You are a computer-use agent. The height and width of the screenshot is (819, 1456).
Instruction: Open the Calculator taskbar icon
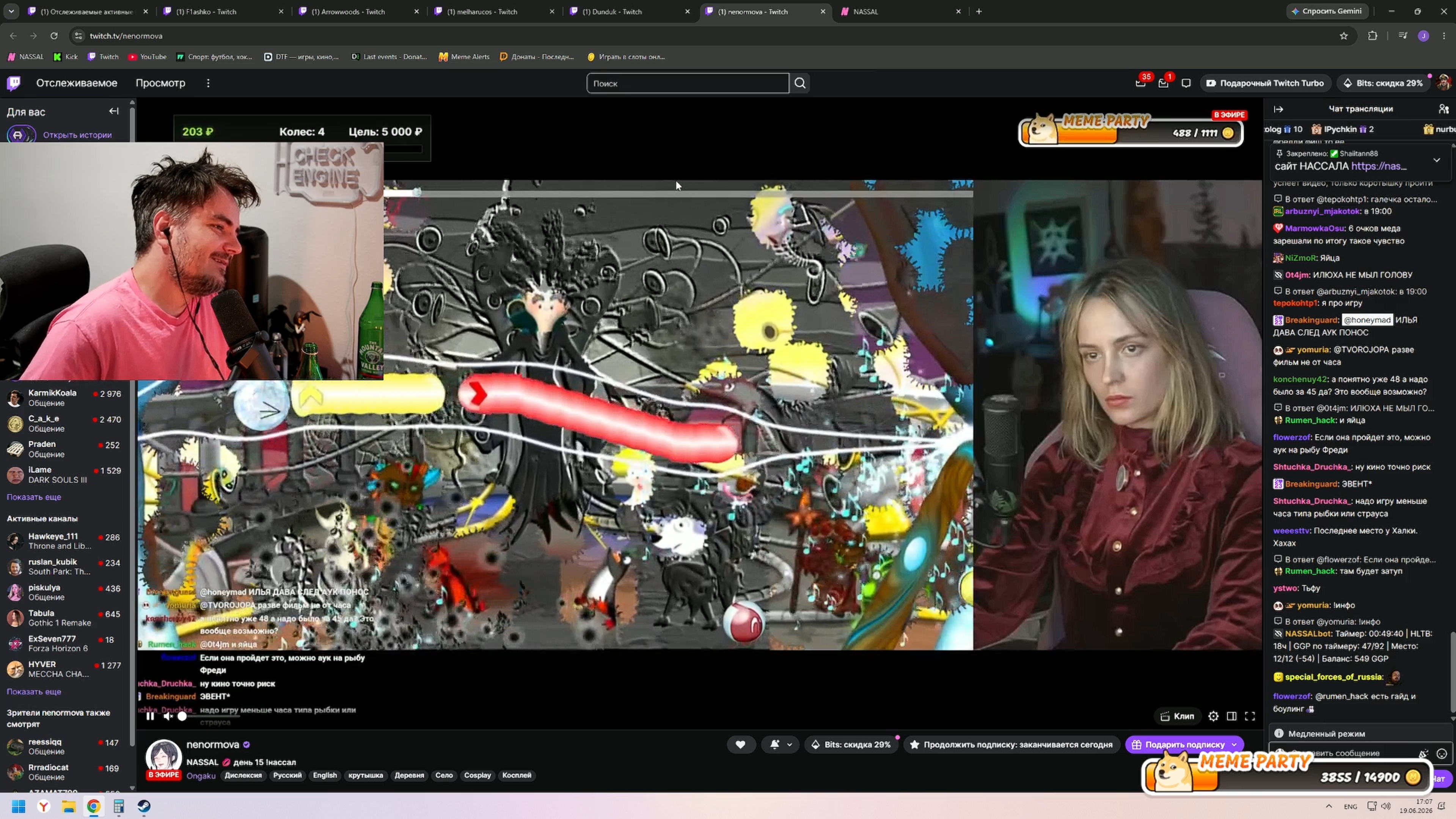click(x=119, y=806)
